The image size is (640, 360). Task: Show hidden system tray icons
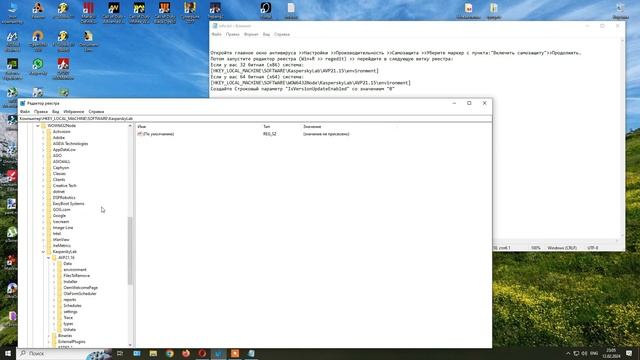point(568,353)
